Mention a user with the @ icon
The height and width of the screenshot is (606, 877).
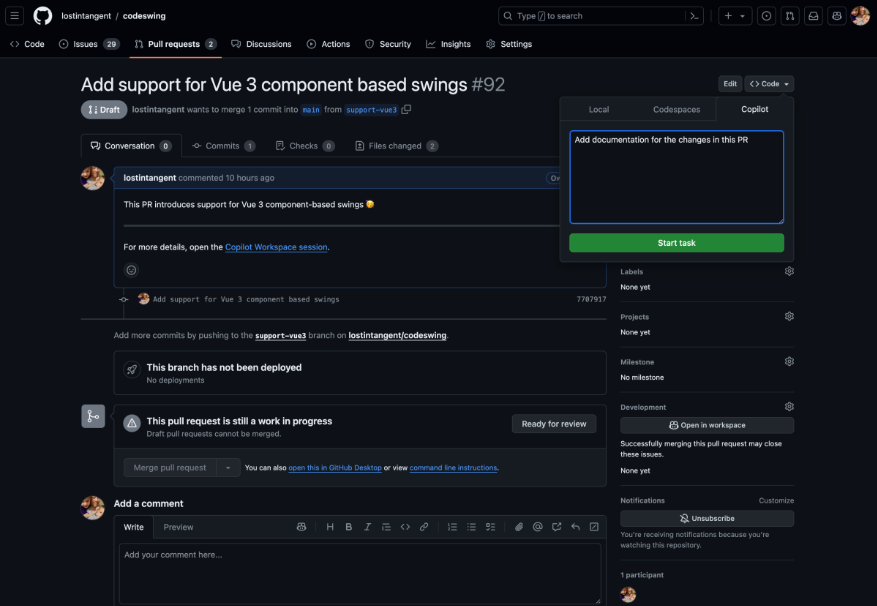[x=537, y=527]
